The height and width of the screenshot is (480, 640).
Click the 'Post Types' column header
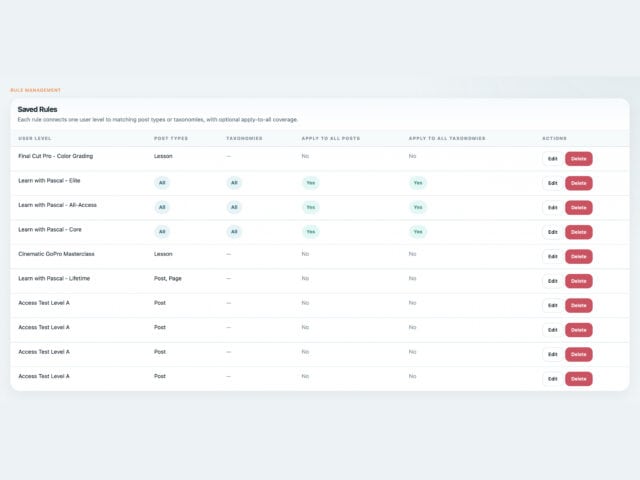click(171, 138)
